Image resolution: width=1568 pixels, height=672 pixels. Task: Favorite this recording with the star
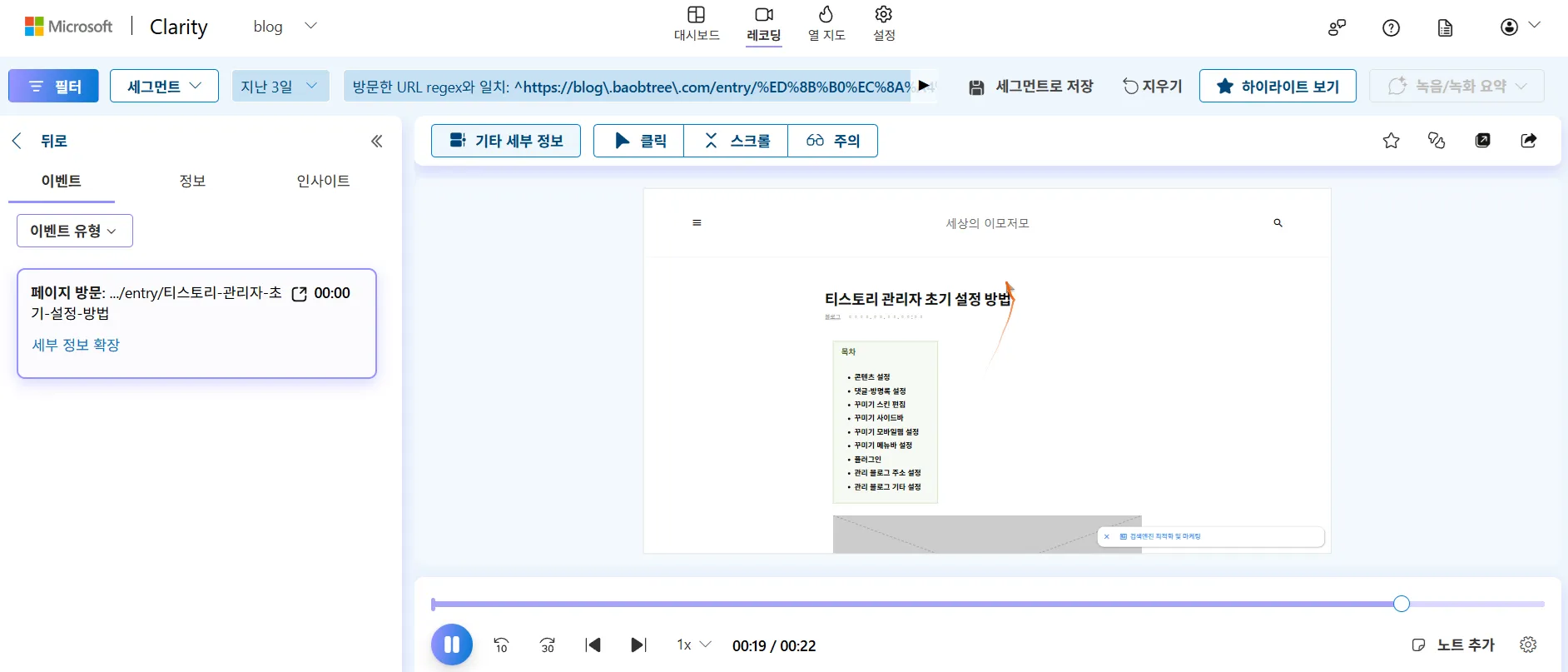click(1391, 141)
